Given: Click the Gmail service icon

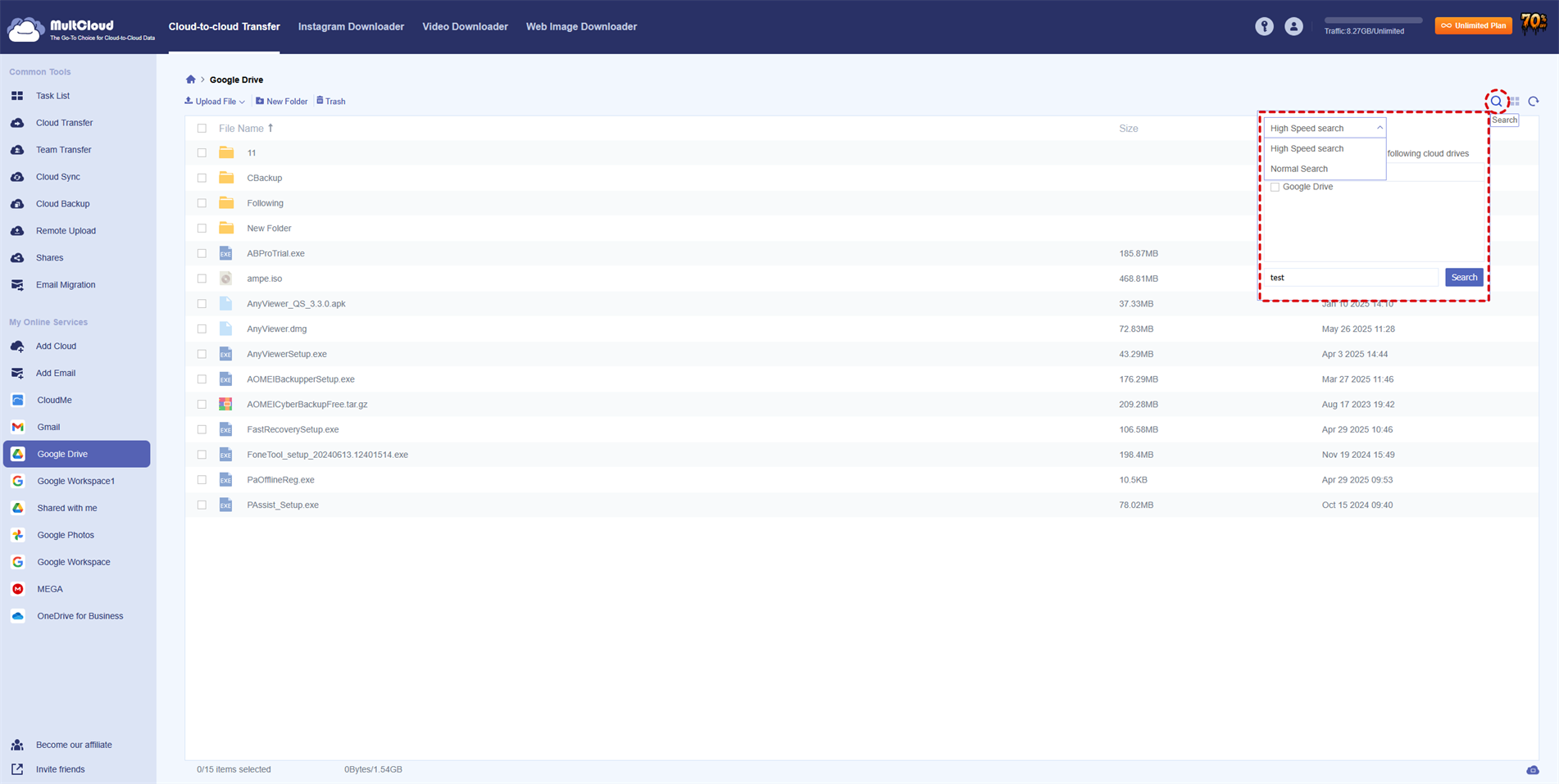Looking at the screenshot, I should 18,427.
